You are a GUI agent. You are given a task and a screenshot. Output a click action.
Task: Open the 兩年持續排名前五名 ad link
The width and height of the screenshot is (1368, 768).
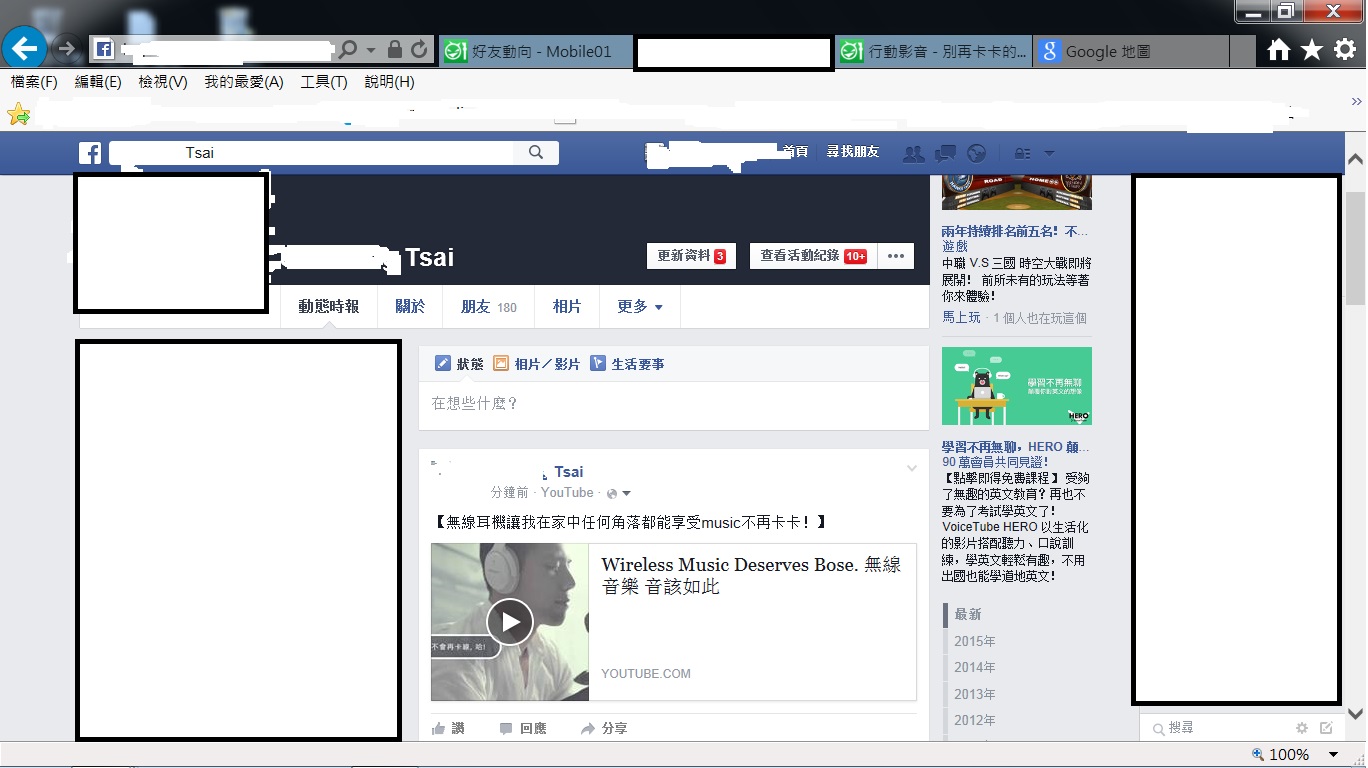[x=1015, y=231]
